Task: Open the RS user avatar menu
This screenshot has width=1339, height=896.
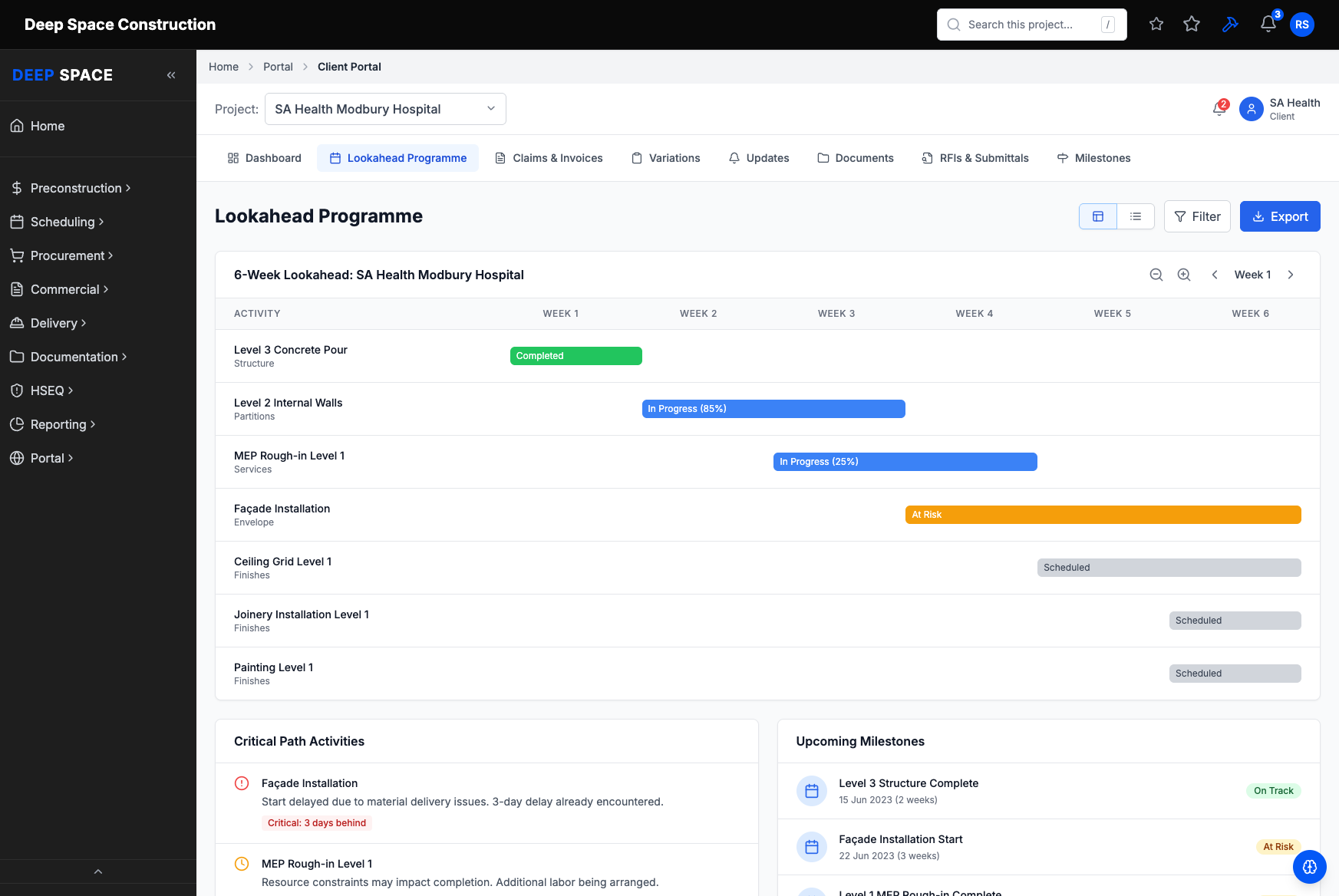Action: [1302, 25]
